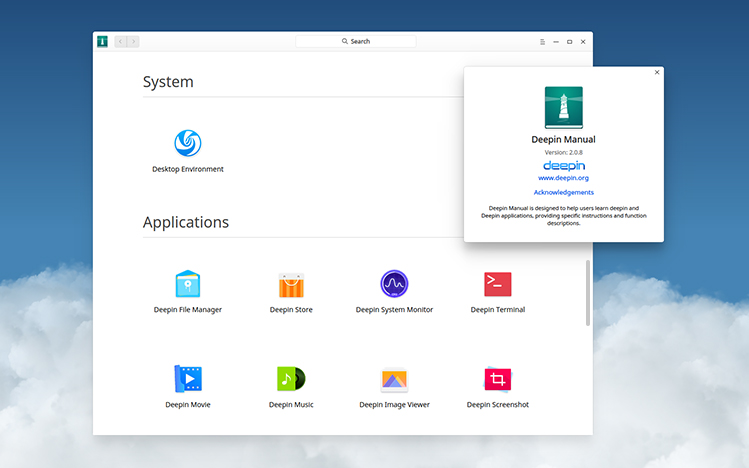
Task: Open Deepin Image Viewer manual
Action: point(394,379)
